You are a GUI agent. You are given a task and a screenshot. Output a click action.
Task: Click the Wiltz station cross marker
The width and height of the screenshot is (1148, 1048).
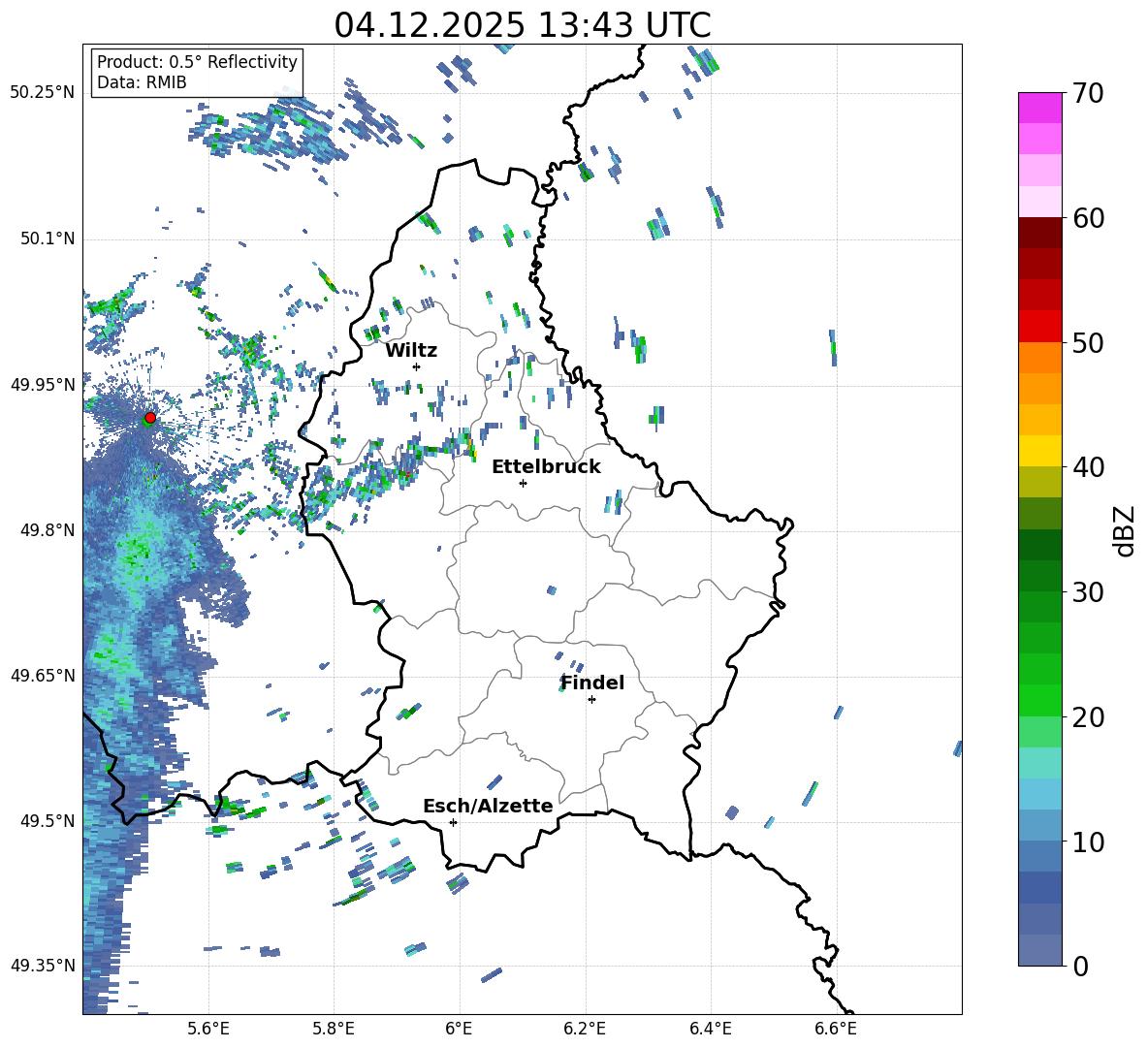click(x=417, y=366)
